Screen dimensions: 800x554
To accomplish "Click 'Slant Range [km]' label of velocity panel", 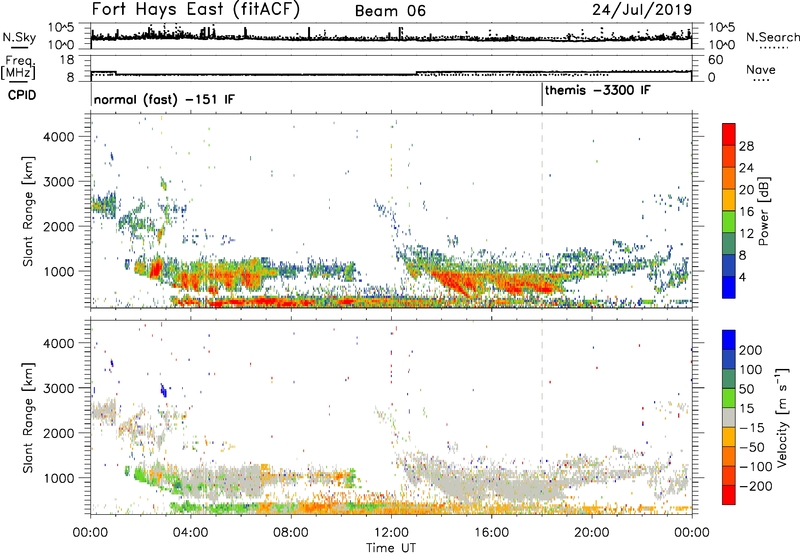I will (x=28, y=417).
